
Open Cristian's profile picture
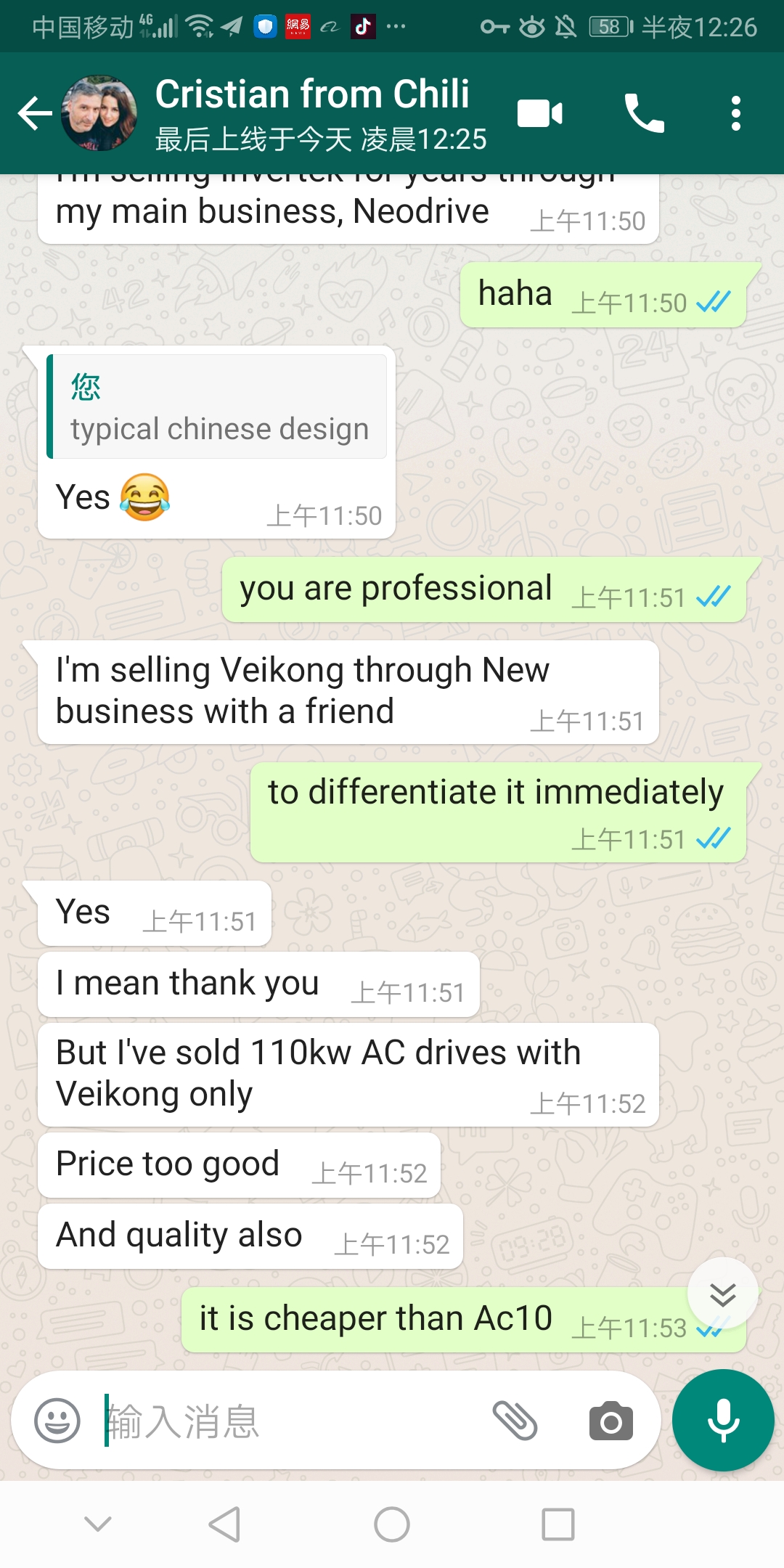point(99,113)
